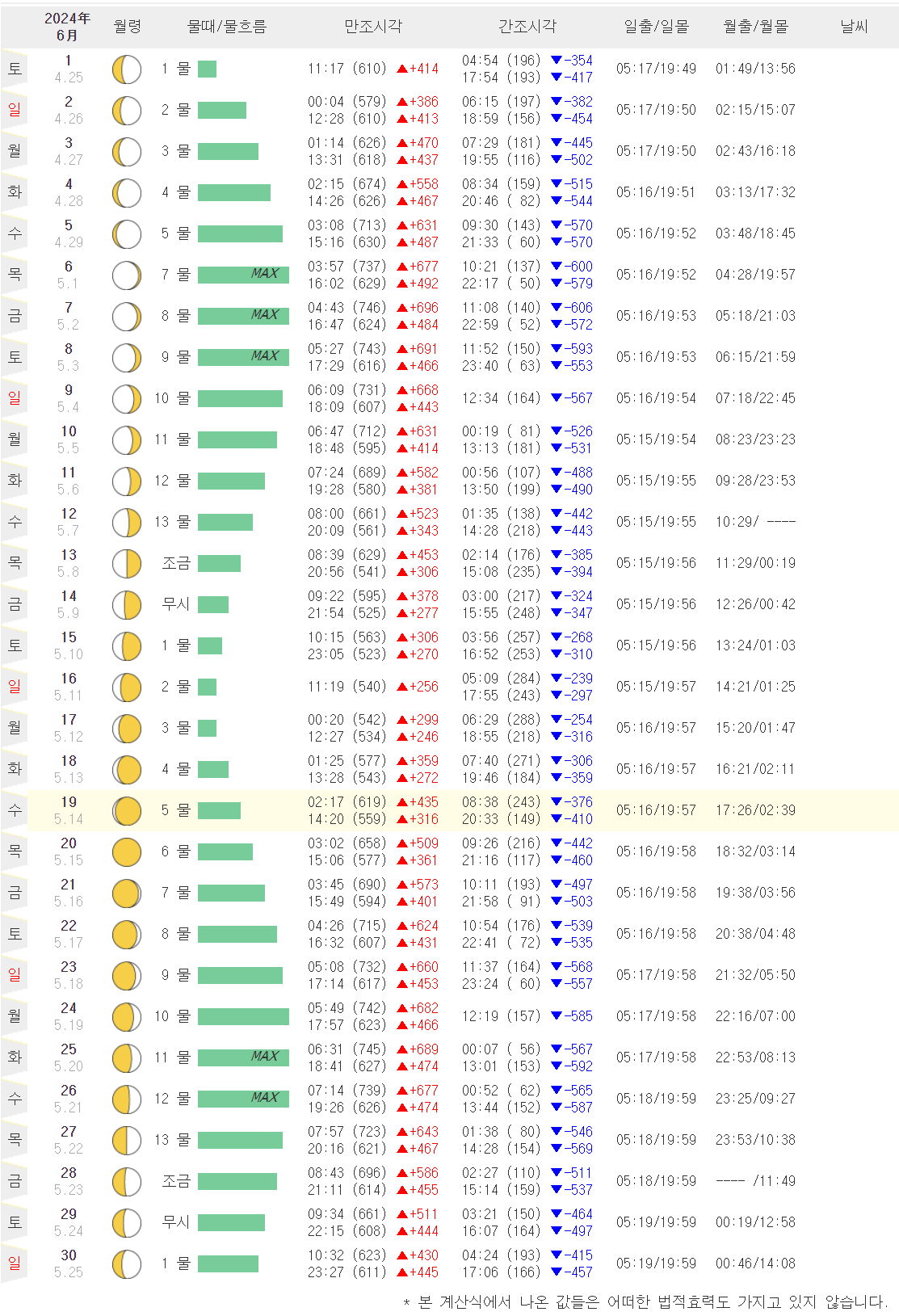Click the full moon icon for June 20

(x=127, y=852)
